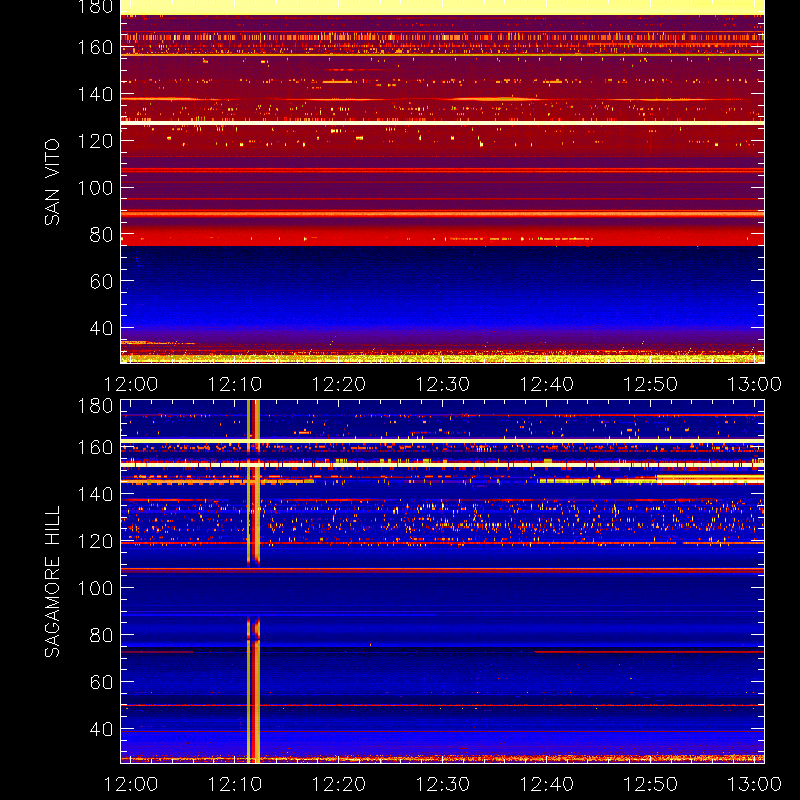Pick the 100 frequency label on San Vito axis
This screenshot has height=800, width=800.
point(95,188)
